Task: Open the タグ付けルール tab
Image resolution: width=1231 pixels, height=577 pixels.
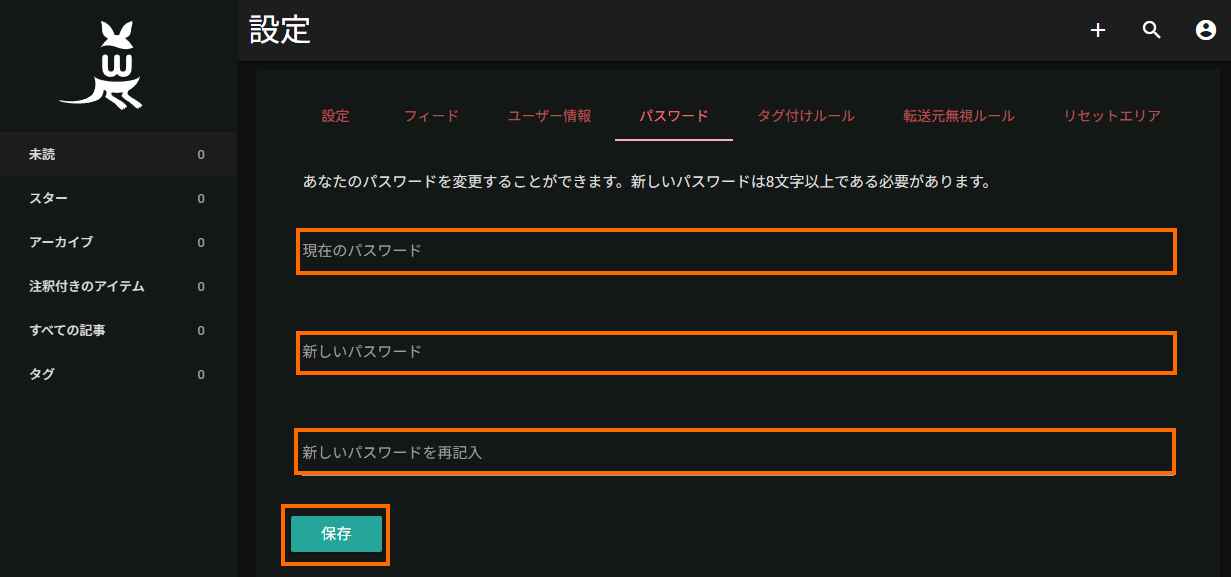Action: tap(806, 116)
